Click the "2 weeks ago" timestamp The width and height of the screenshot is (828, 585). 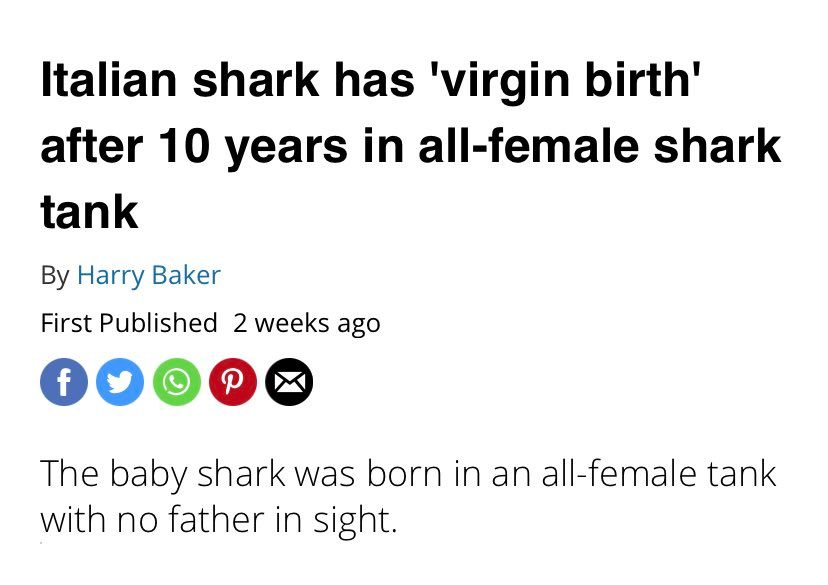coord(306,323)
